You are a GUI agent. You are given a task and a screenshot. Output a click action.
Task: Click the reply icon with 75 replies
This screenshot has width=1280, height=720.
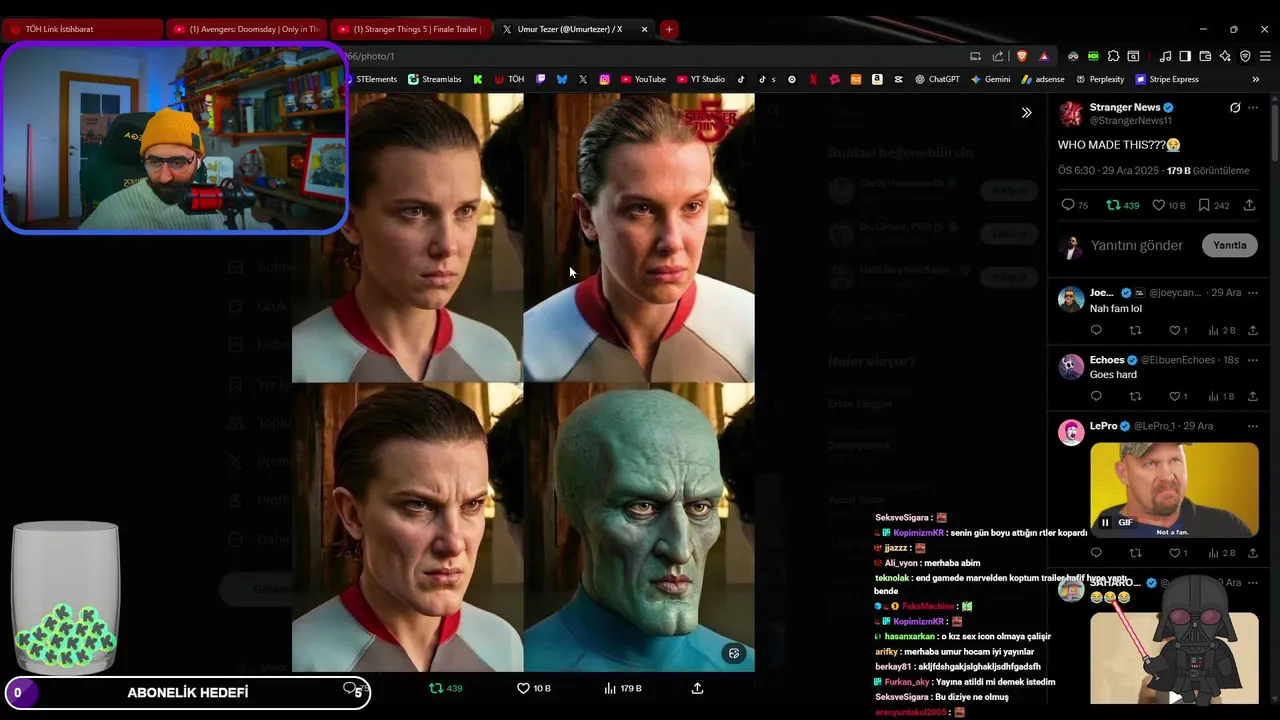pos(1074,205)
